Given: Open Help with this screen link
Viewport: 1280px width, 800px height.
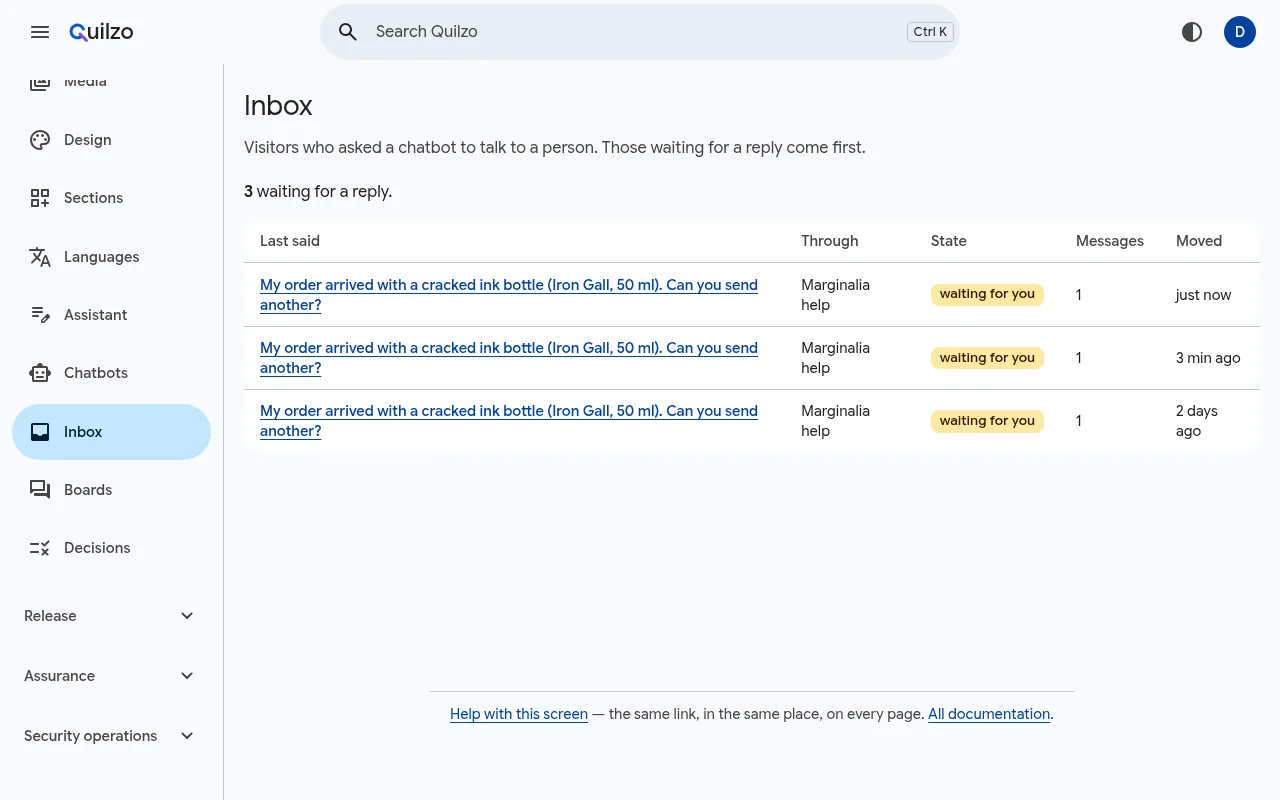Looking at the screenshot, I should [519, 714].
